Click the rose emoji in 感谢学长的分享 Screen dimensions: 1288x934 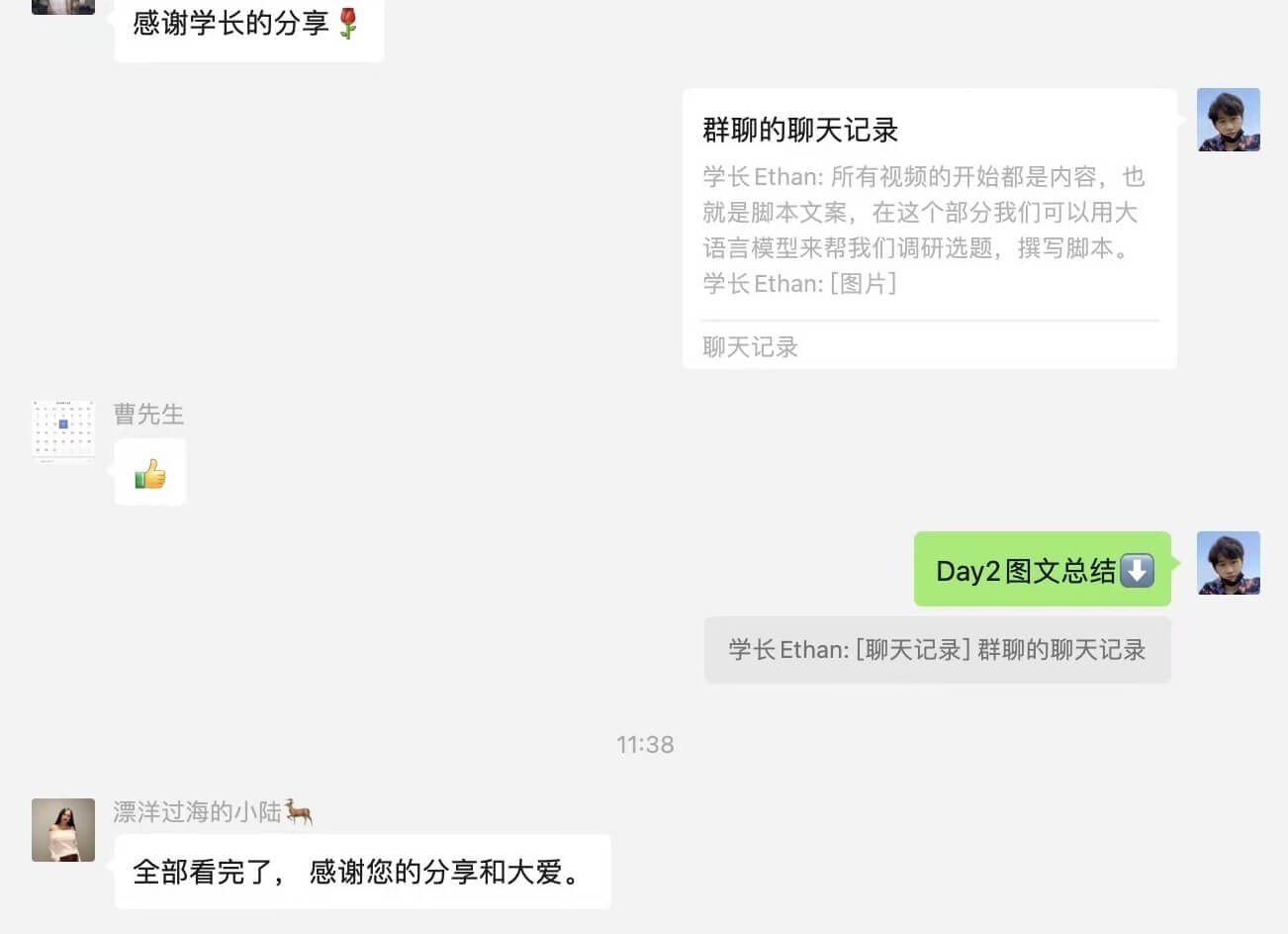[347, 24]
